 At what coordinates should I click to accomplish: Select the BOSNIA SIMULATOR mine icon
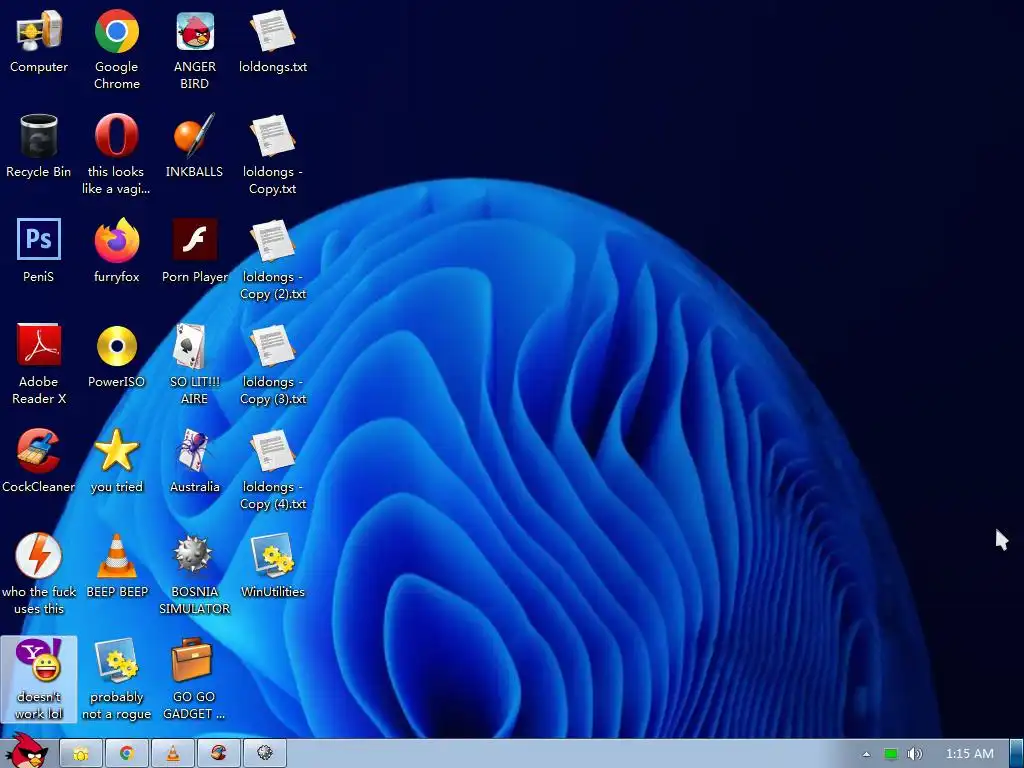[x=195, y=573]
